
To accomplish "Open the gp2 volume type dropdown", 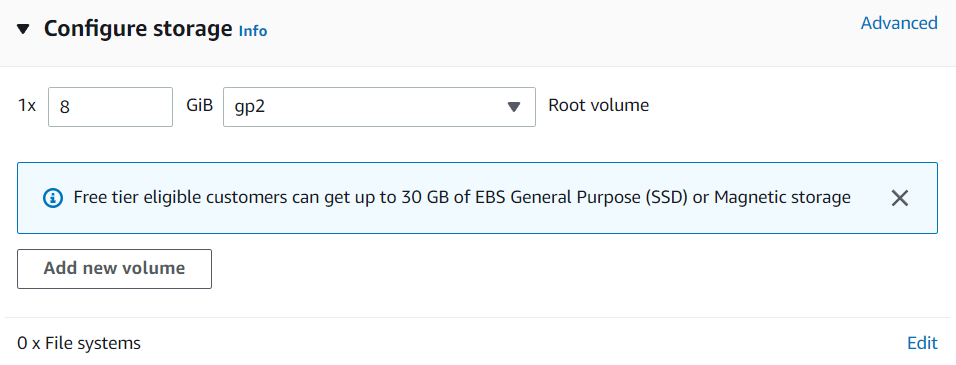I will (x=379, y=107).
